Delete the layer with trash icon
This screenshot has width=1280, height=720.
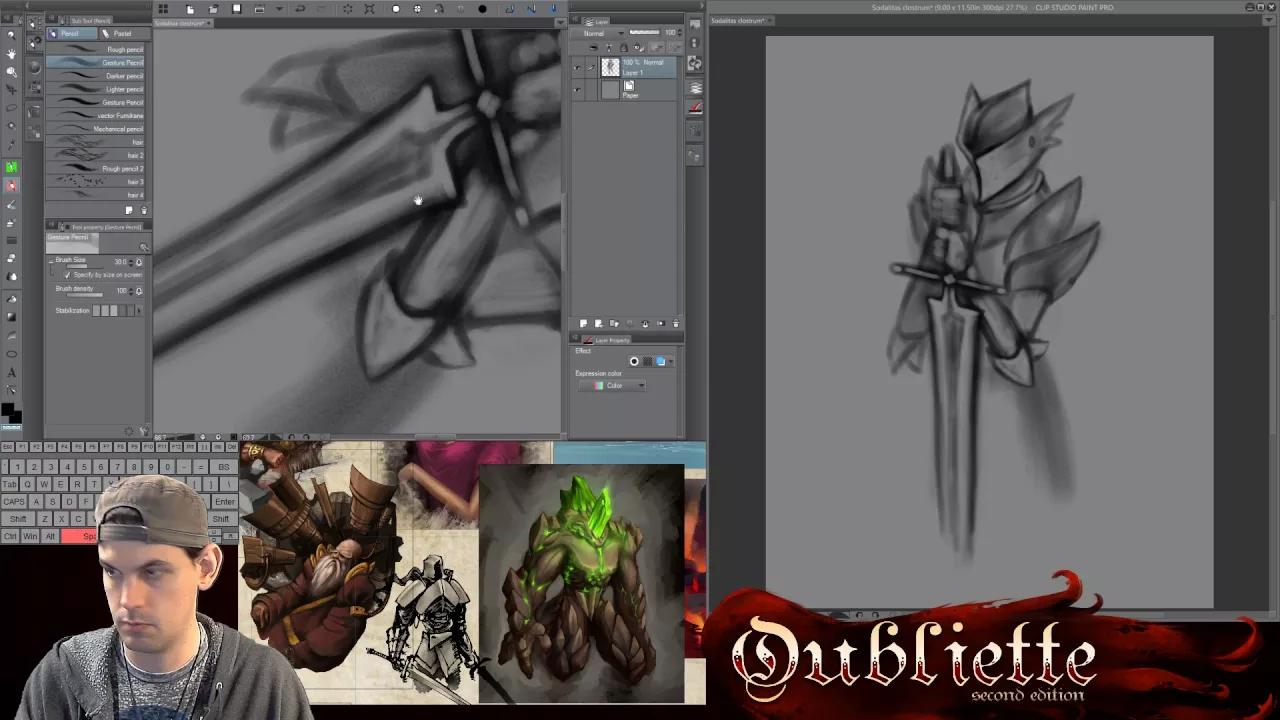[x=676, y=324]
